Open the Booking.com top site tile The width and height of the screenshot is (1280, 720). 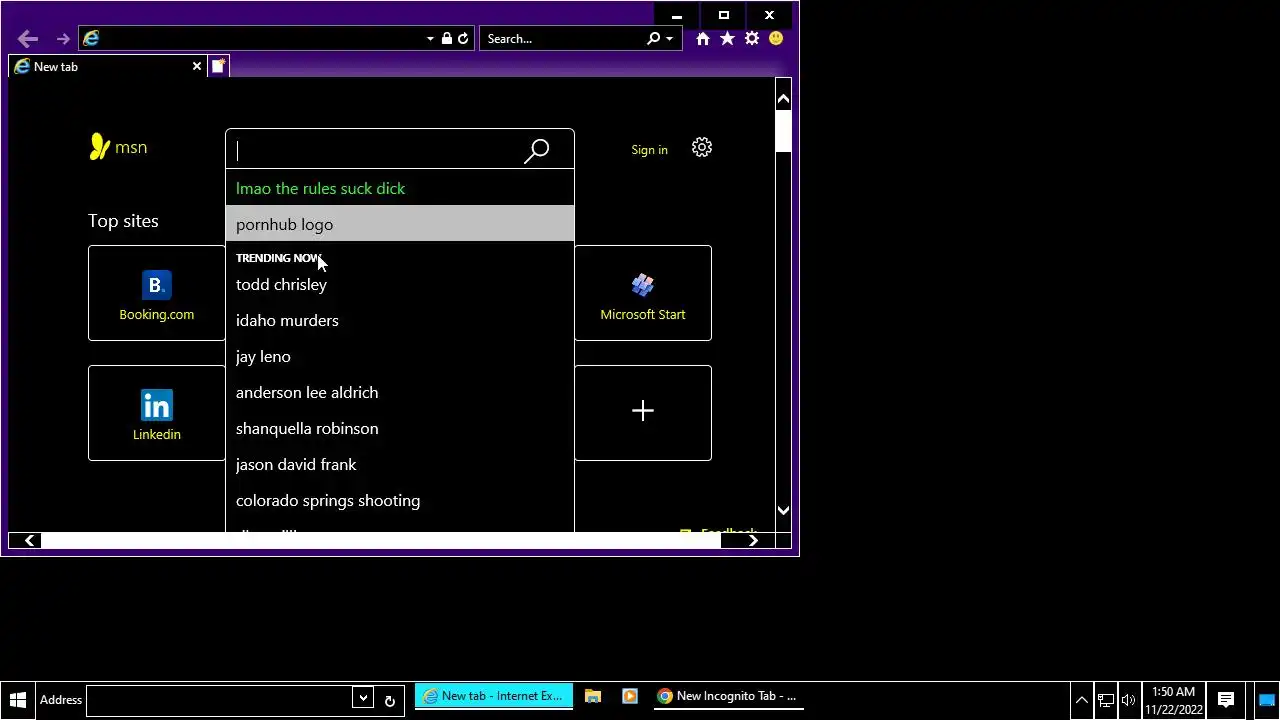pyautogui.click(x=157, y=293)
